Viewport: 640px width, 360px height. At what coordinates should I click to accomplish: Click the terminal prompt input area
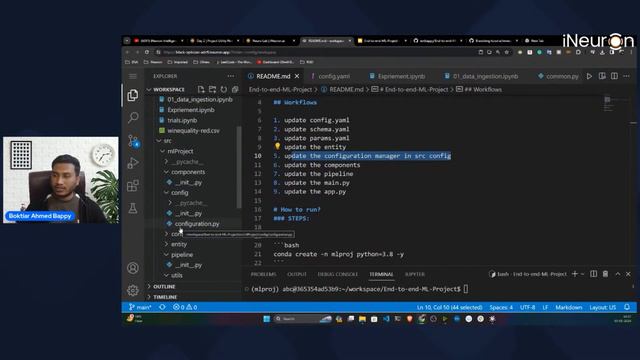pyautogui.click(x=466, y=289)
